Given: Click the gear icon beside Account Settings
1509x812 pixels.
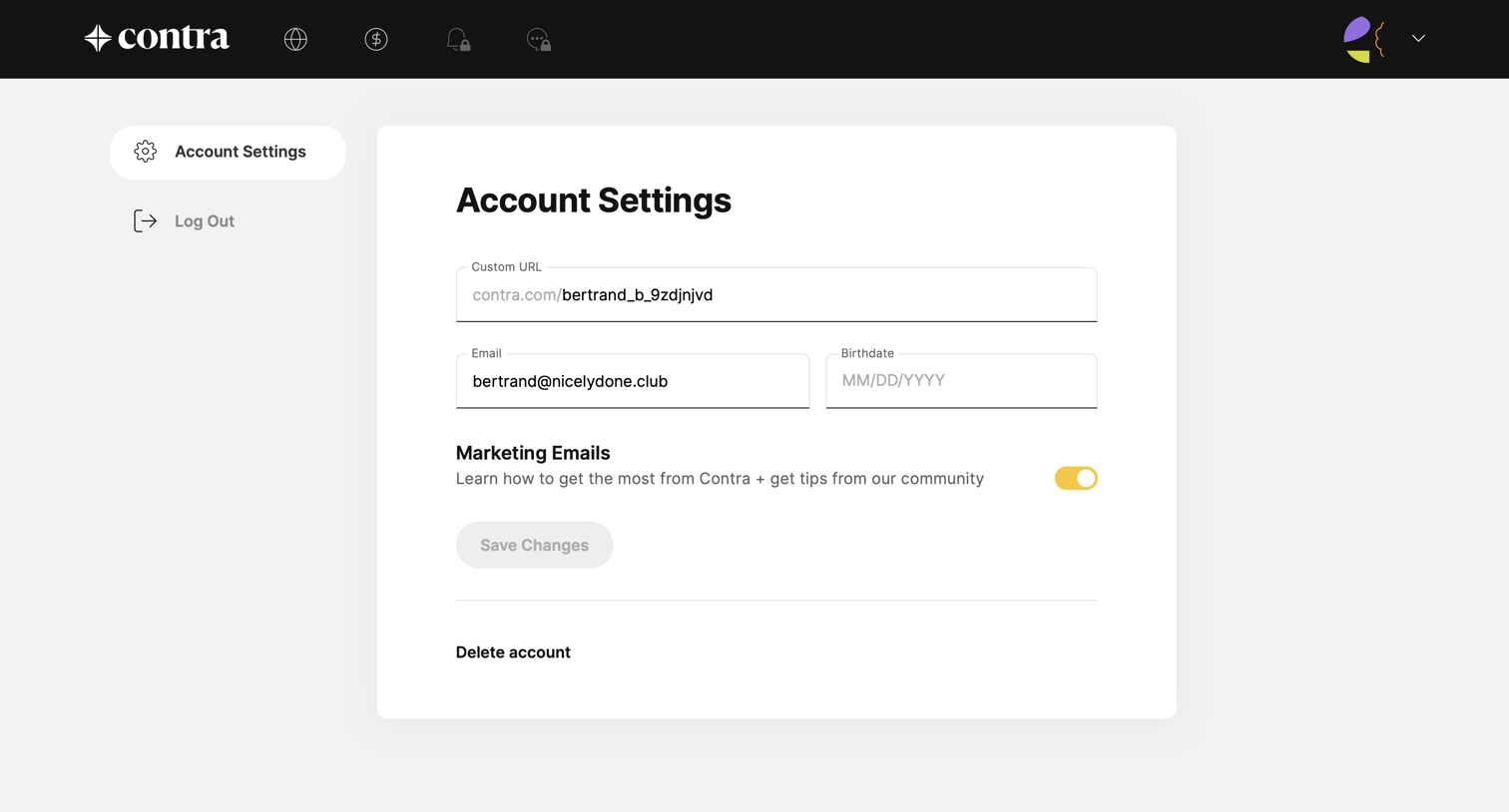Looking at the screenshot, I should click(x=146, y=152).
